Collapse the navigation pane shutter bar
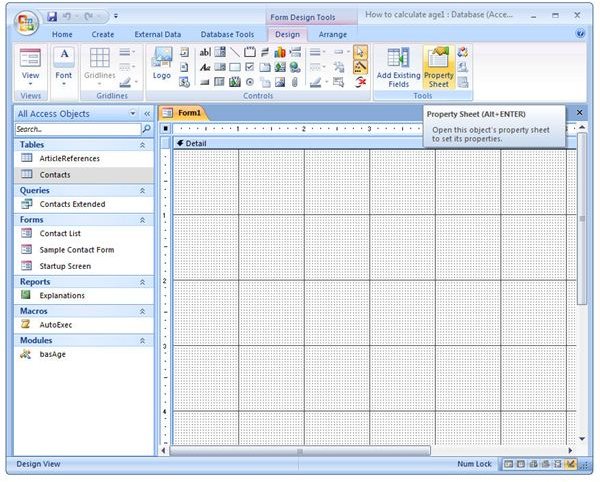600x482 pixels. coord(147,113)
